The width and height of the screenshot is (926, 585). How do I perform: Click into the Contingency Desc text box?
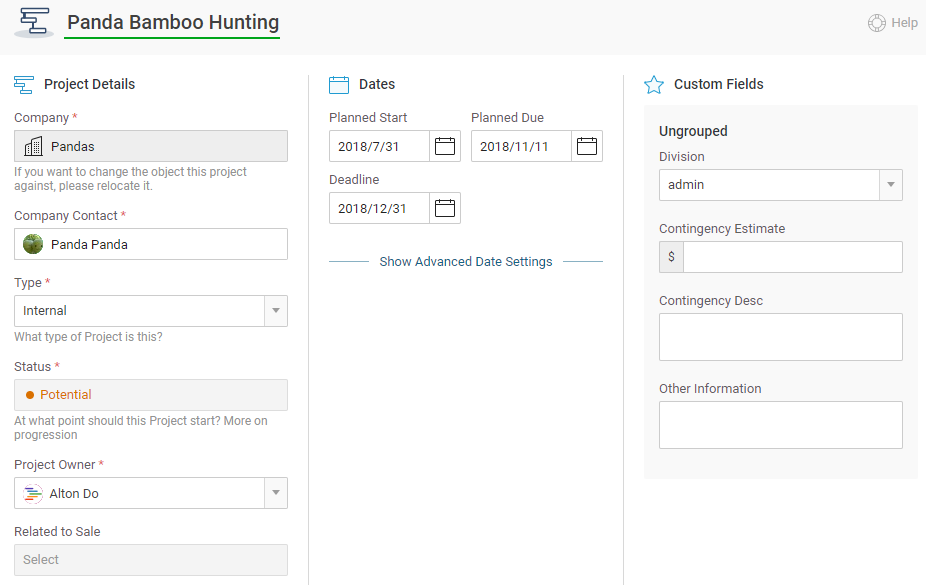(x=780, y=337)
